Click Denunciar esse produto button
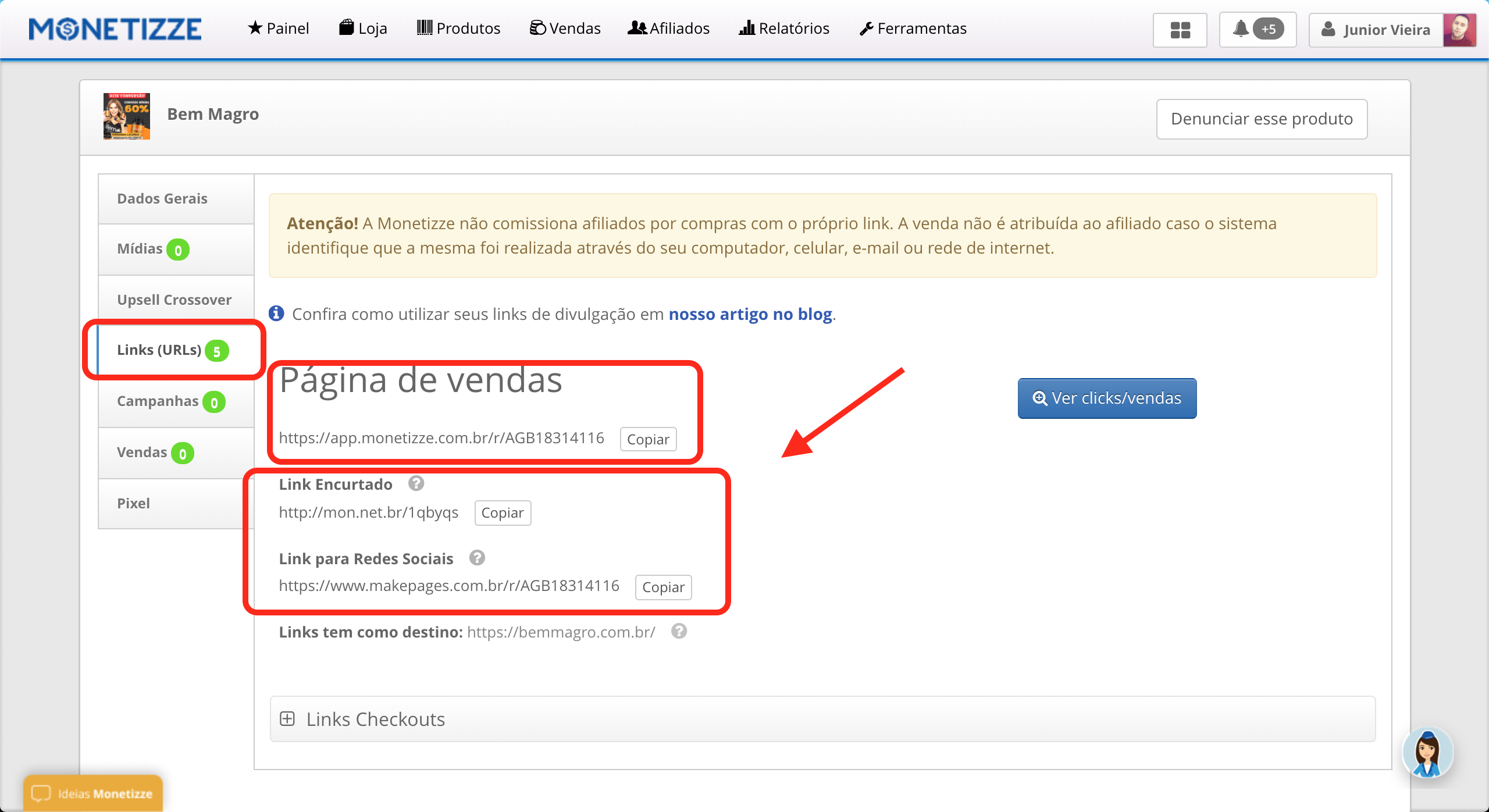 click(1262, 119)
